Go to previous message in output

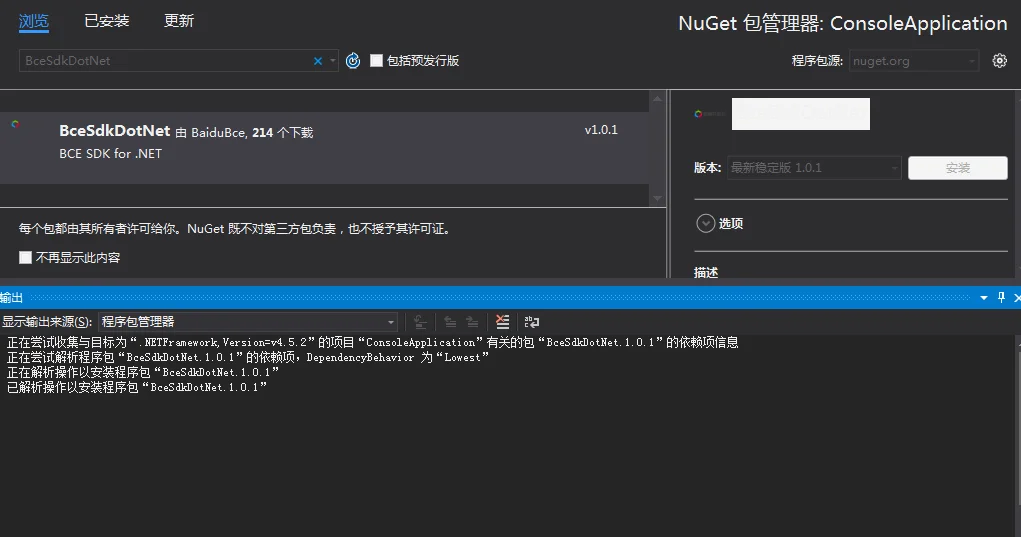tap(450, 322)
